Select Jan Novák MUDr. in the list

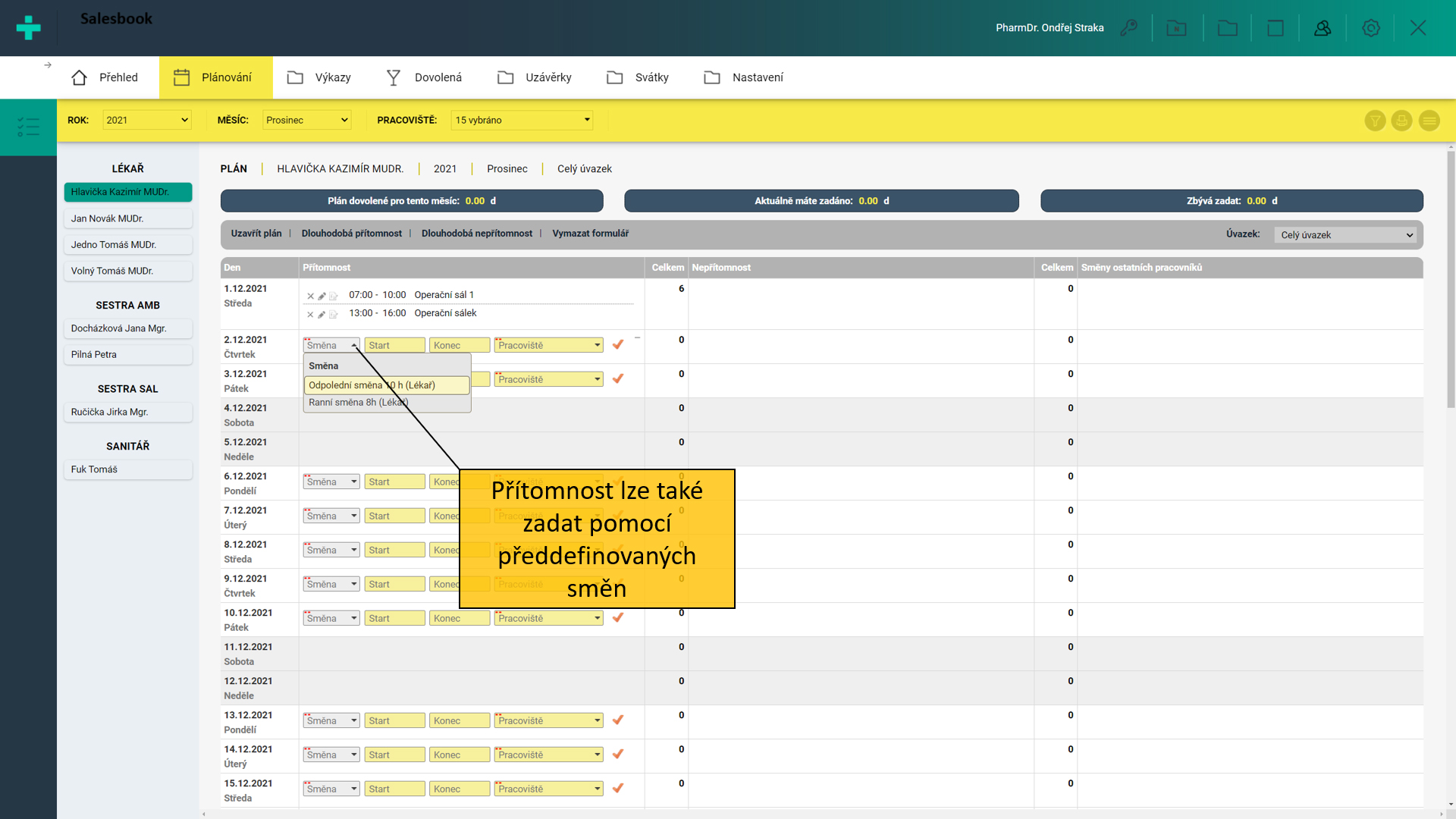point(127,218)
